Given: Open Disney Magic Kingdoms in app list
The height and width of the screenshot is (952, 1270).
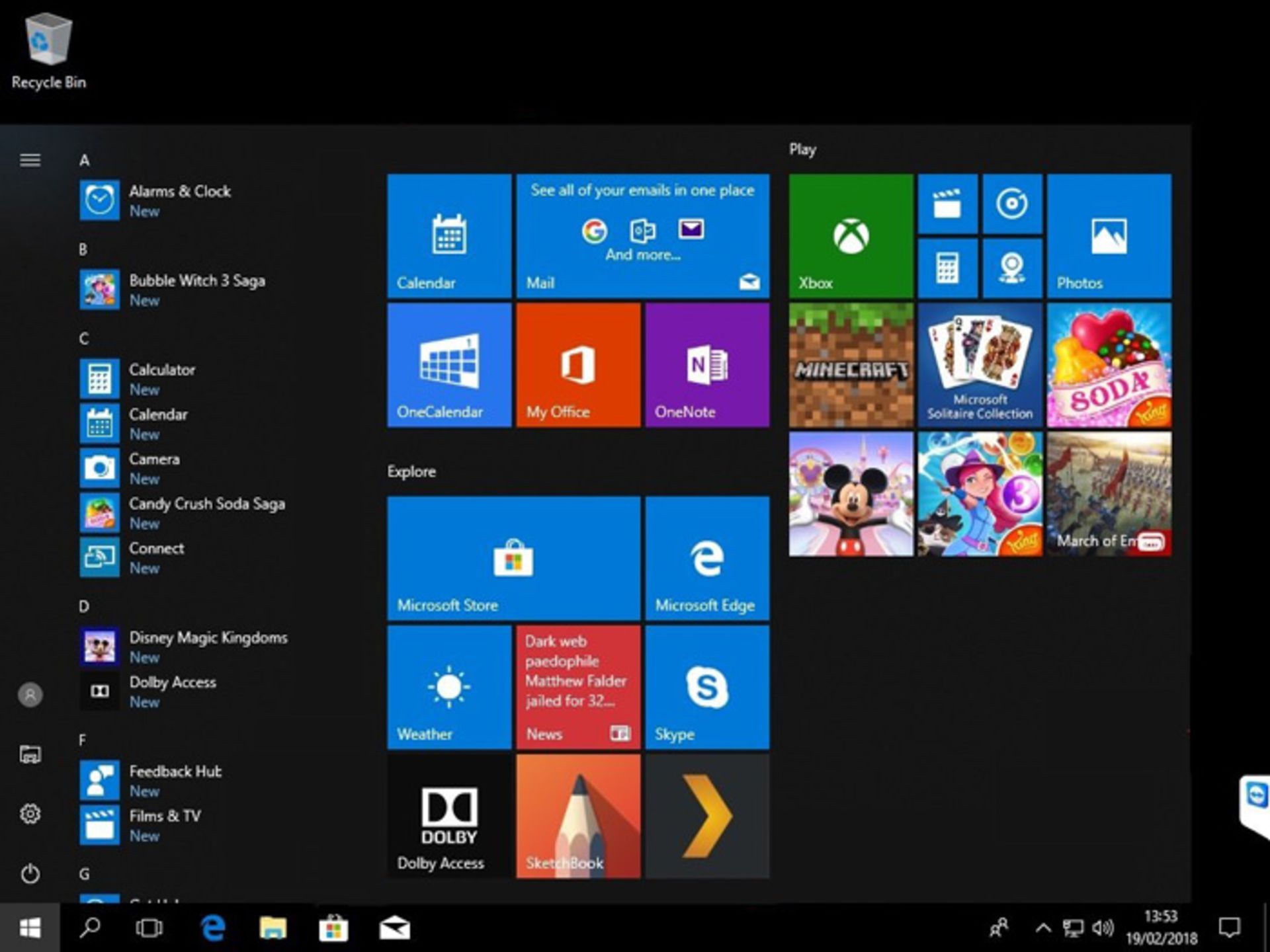Looking at the screenshot, I should [218, 647].
